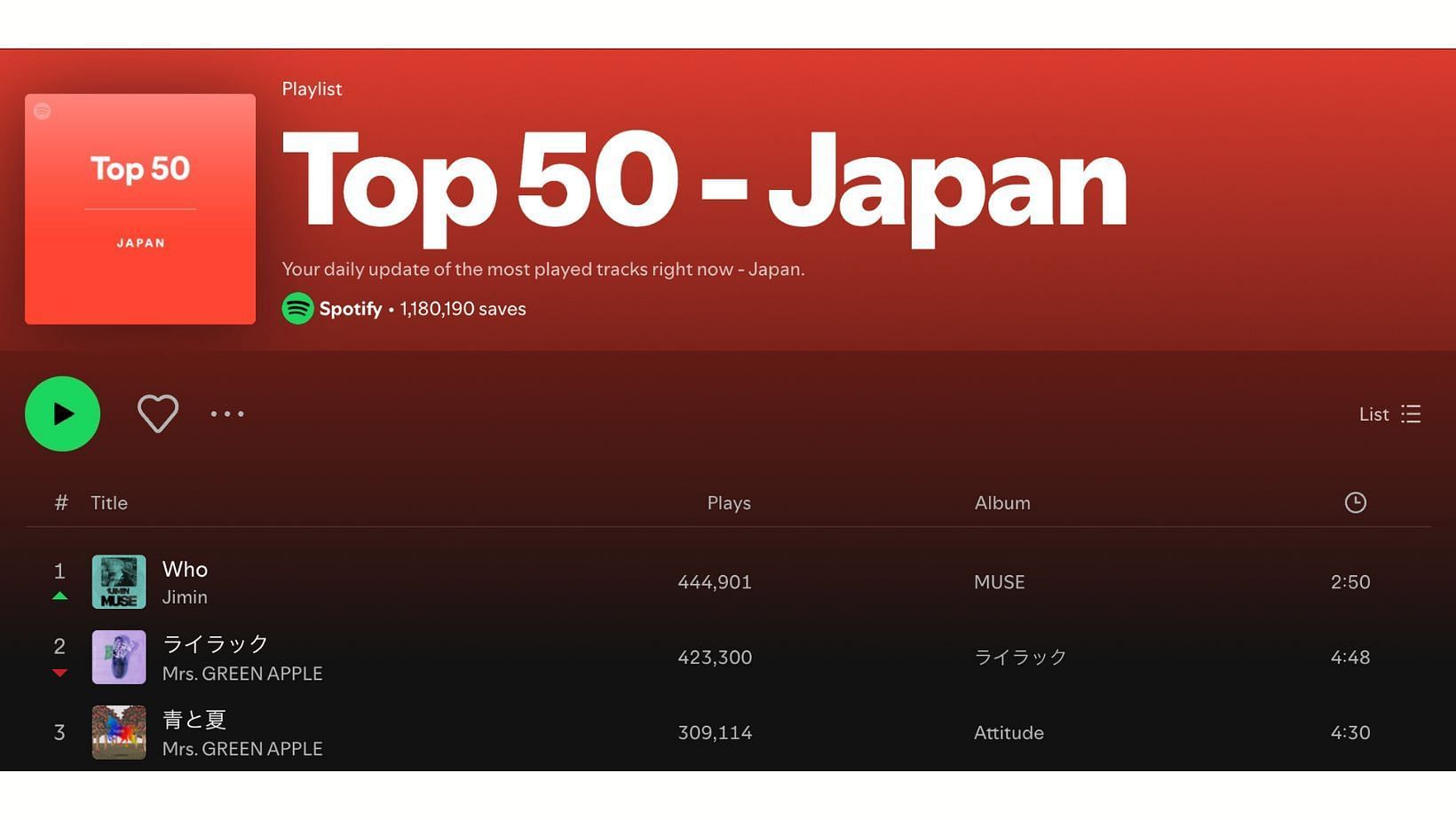
Task: Click the MUSE album thumbnail for Who
Action: click(x=119, y=582)
